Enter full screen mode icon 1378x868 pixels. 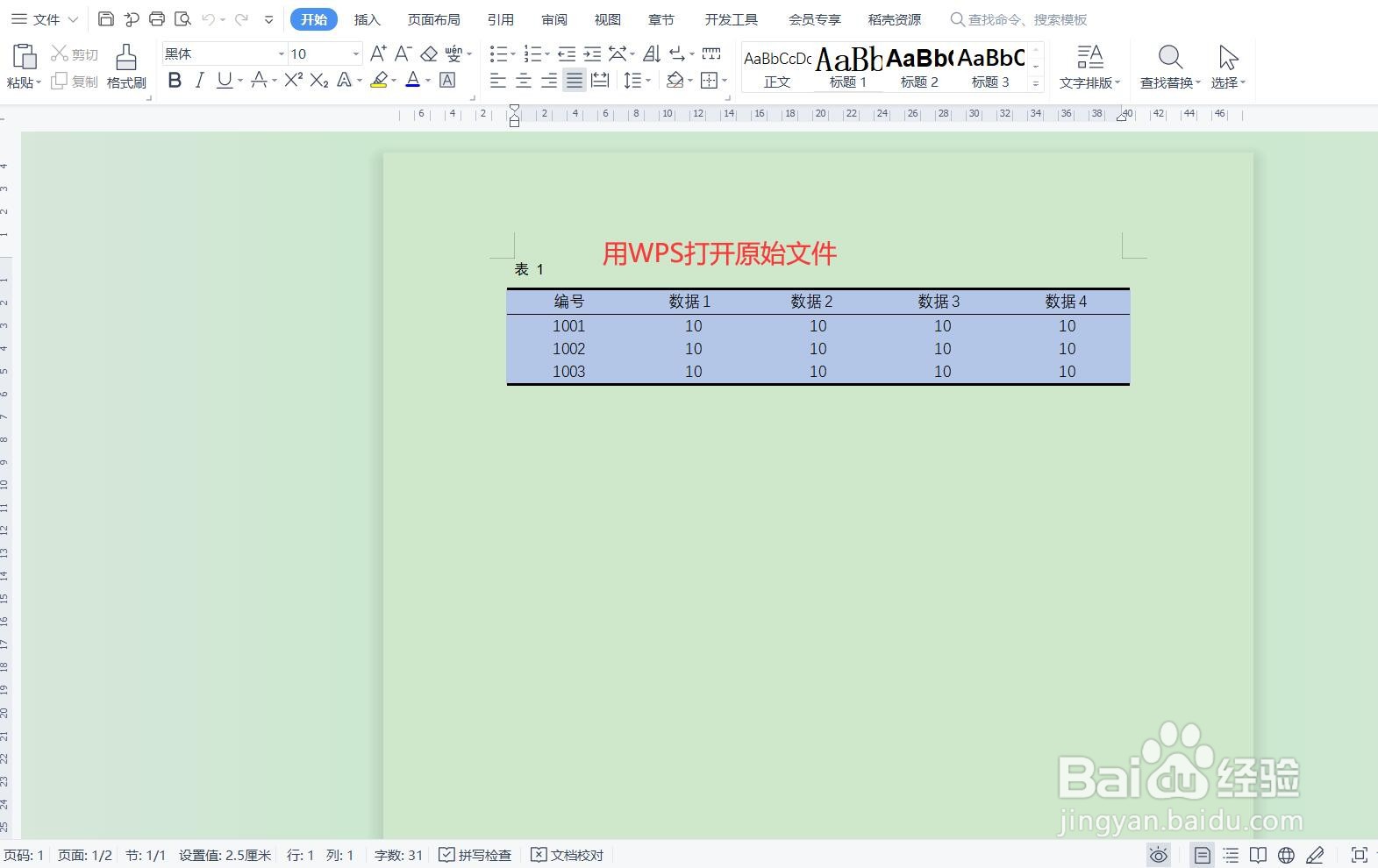point(1360,855)
